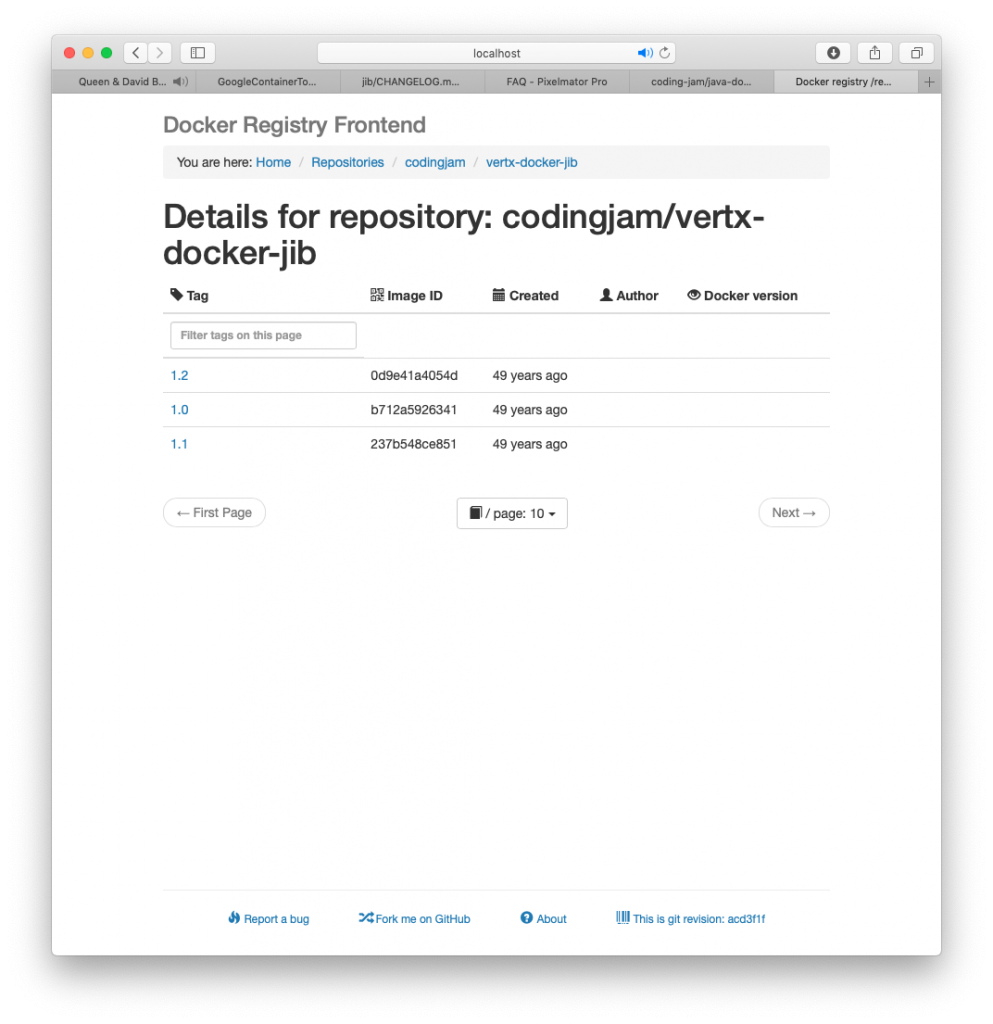Click the shuffle icon next to Fork me
Viewport: 993px width, 1024px height.
[x=366, y=918]
